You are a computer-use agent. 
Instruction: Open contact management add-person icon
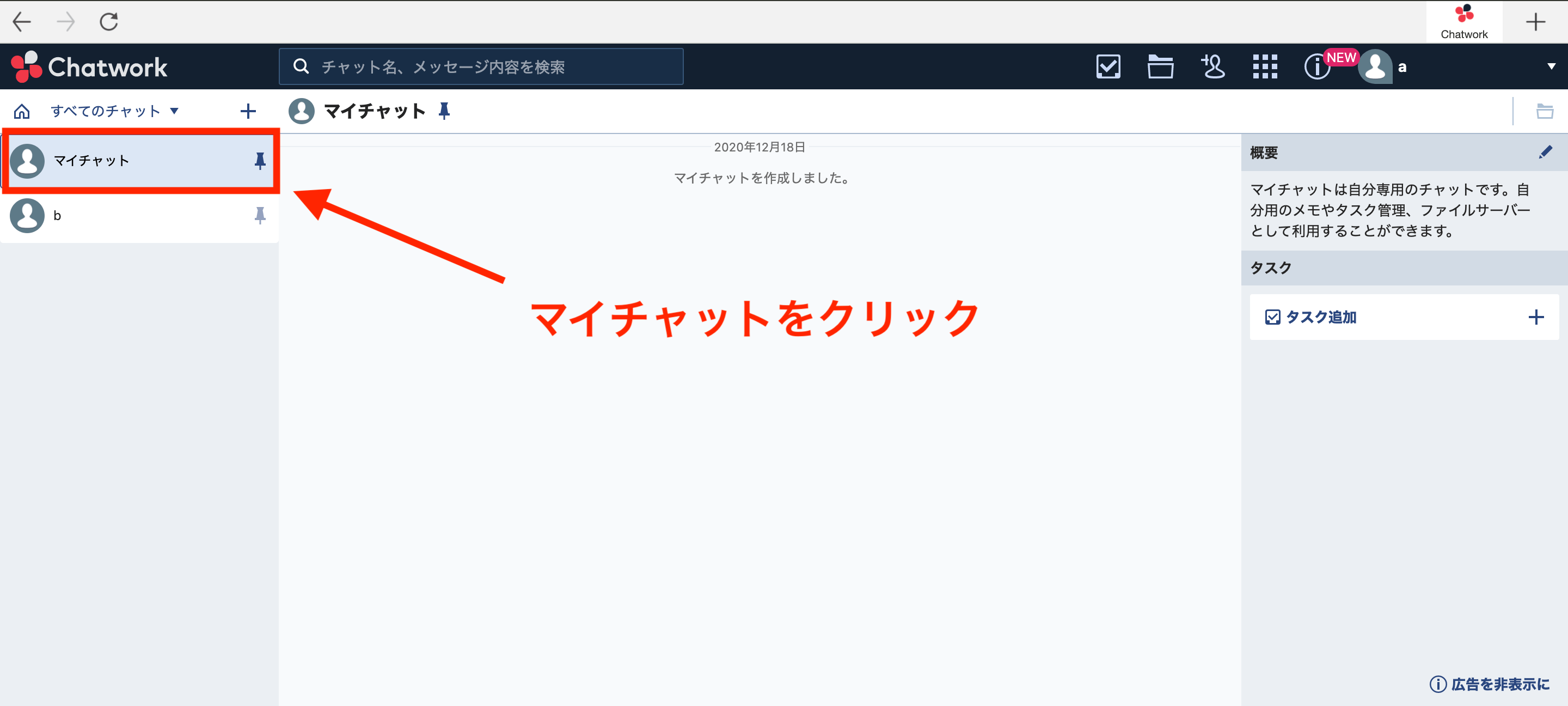coord(1212,66)
